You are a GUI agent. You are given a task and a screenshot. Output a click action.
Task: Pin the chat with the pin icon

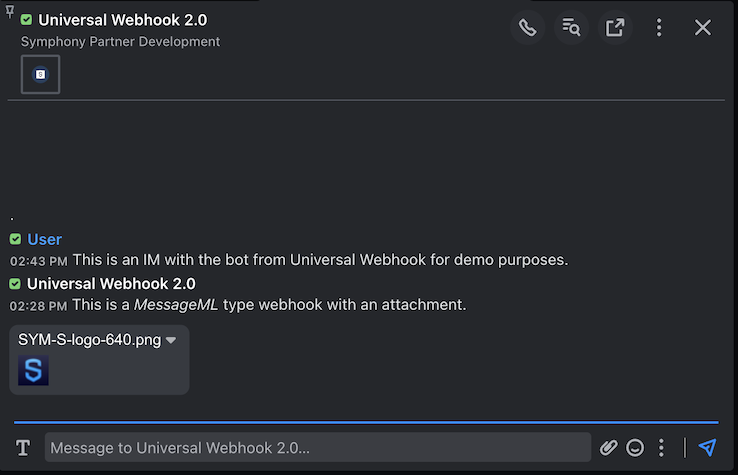[x=9, y=11]
